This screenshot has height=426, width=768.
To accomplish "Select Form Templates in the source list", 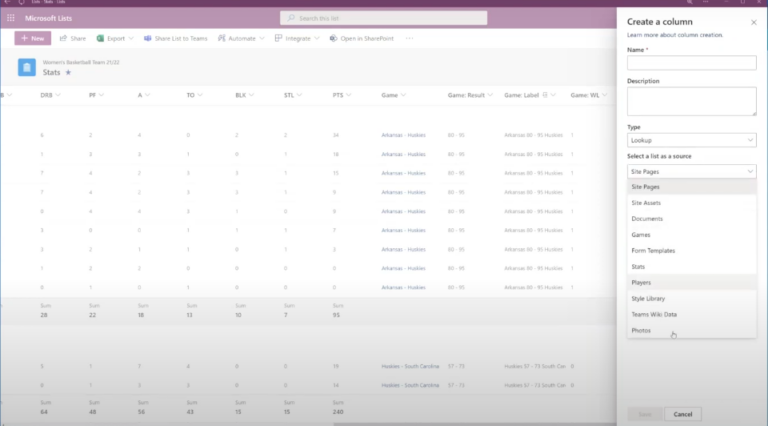I will pos(692,251).
